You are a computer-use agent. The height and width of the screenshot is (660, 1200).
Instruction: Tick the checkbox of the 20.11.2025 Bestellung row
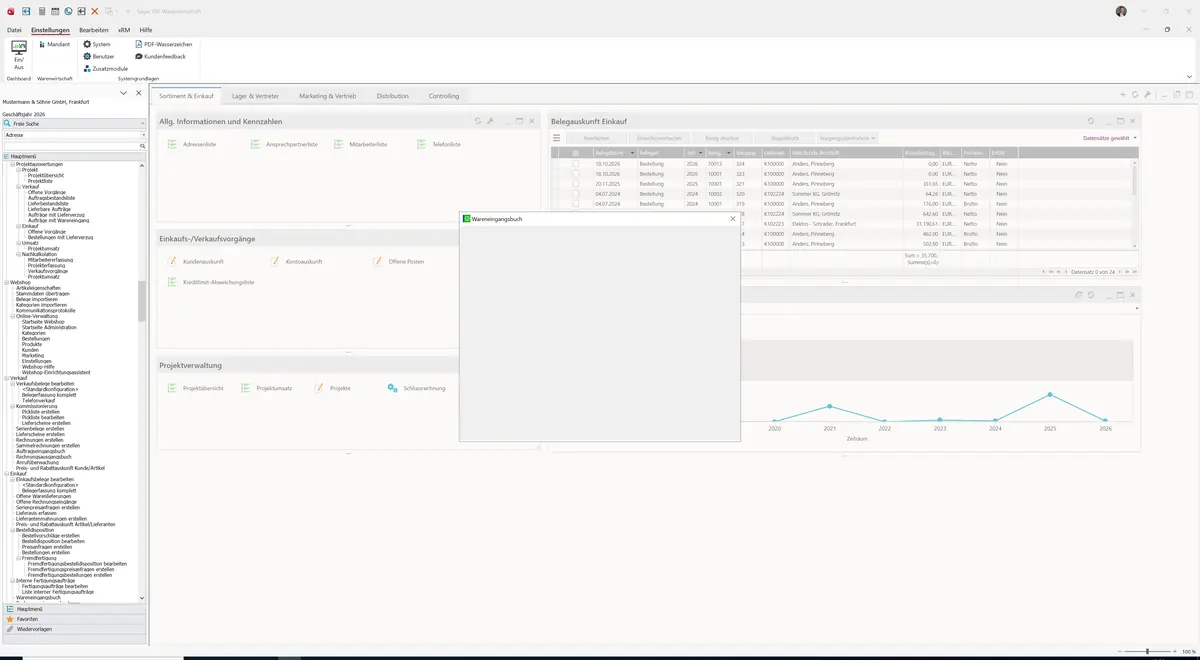575,184
